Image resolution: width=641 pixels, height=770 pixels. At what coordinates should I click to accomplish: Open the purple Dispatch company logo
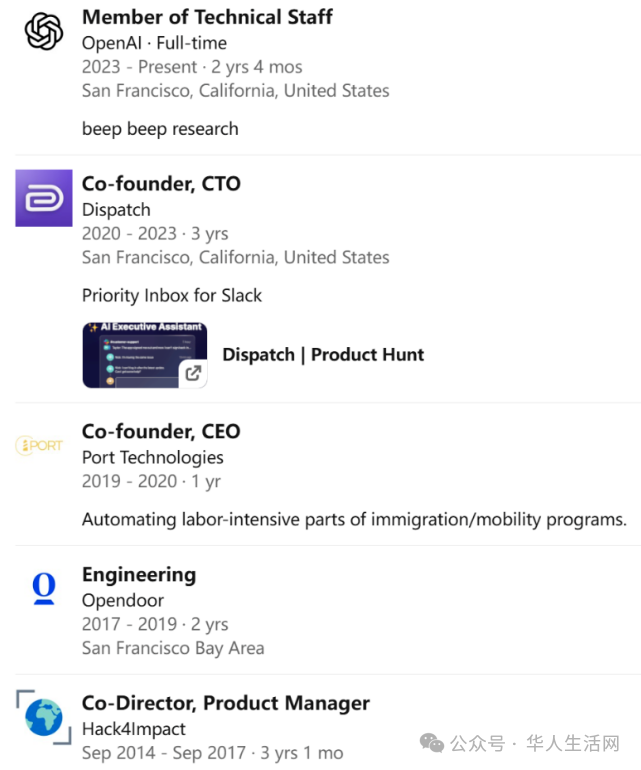(44, 198)
